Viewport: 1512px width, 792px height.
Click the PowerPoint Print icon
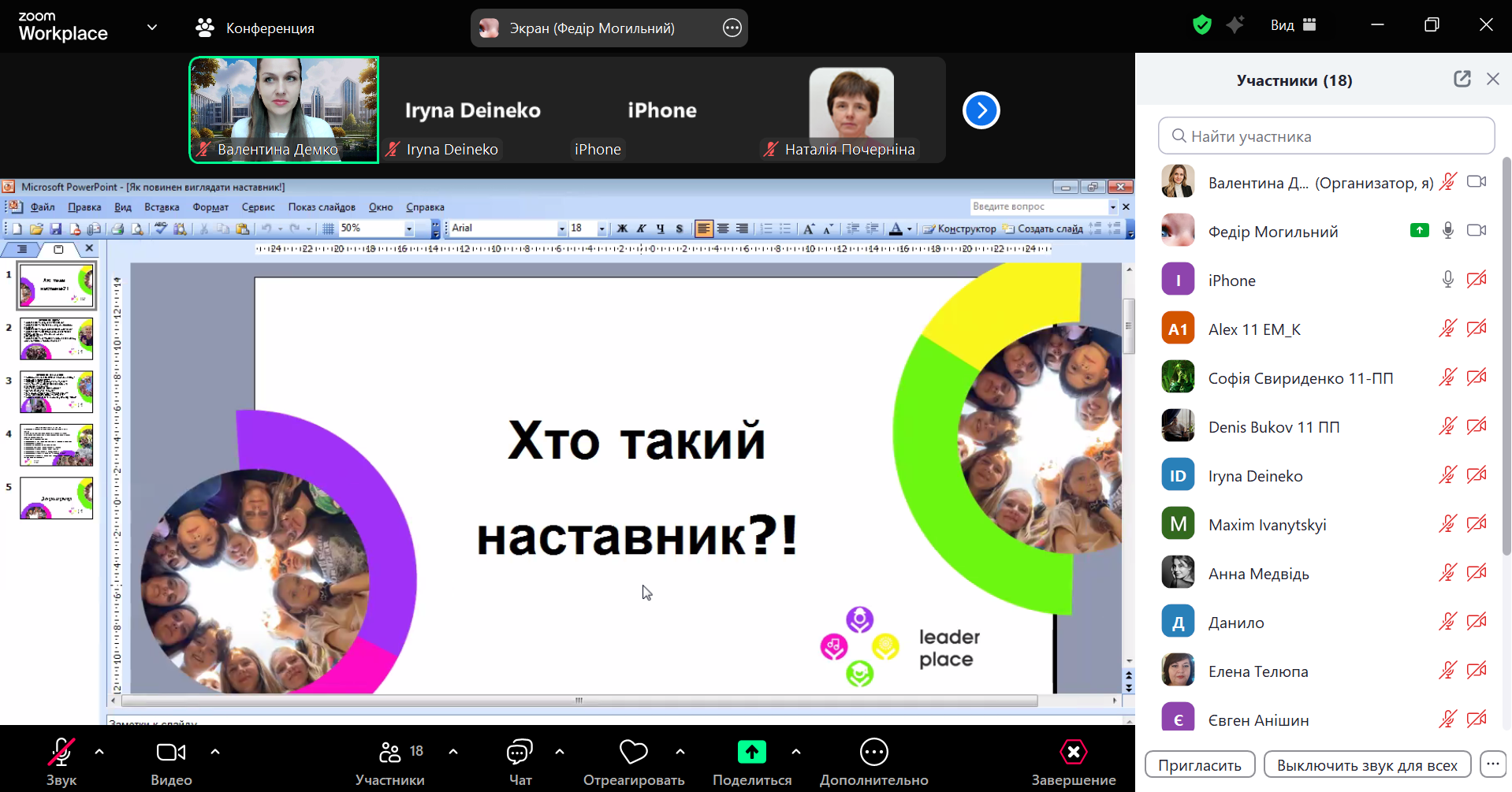117,229
